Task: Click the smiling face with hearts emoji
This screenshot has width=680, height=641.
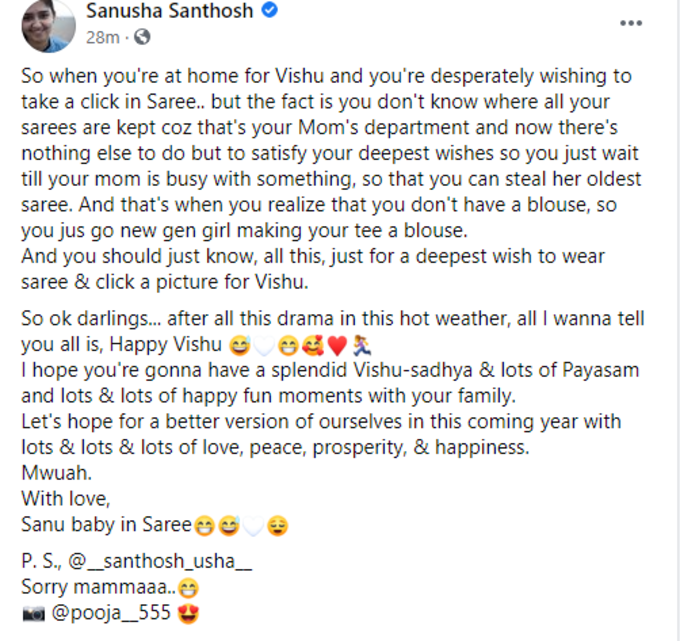Action: tap(313, 345)
